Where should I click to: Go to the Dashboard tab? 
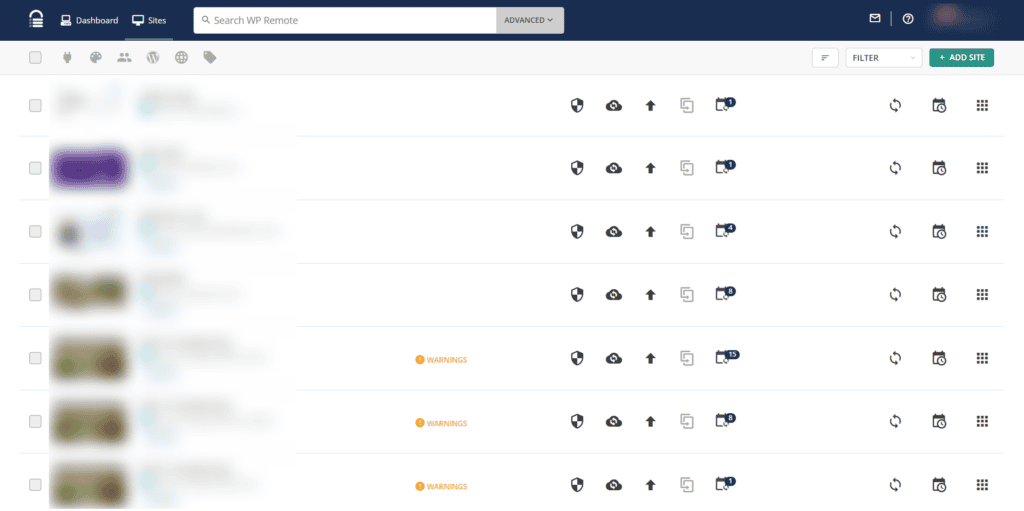(x=89, y=20)
